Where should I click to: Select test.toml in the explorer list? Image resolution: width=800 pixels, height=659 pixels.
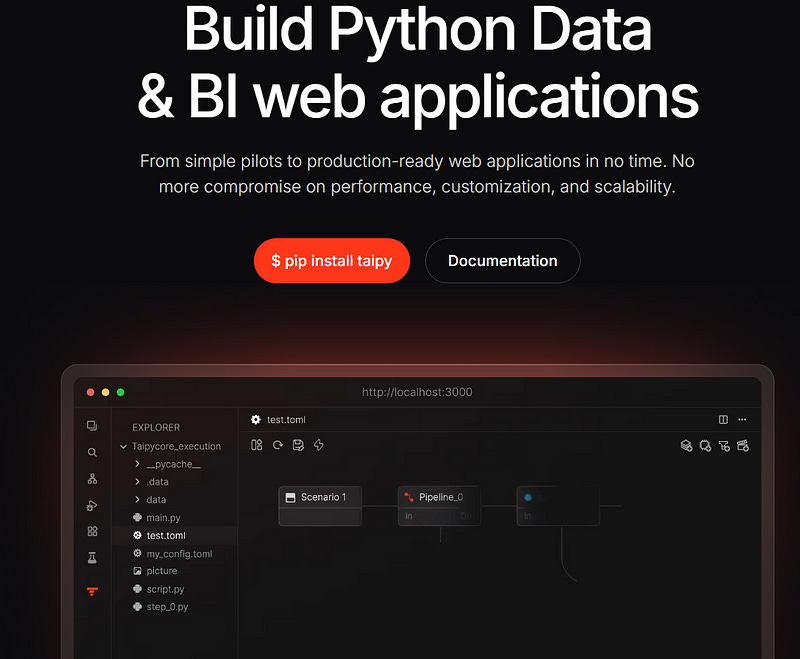(175, 536)
